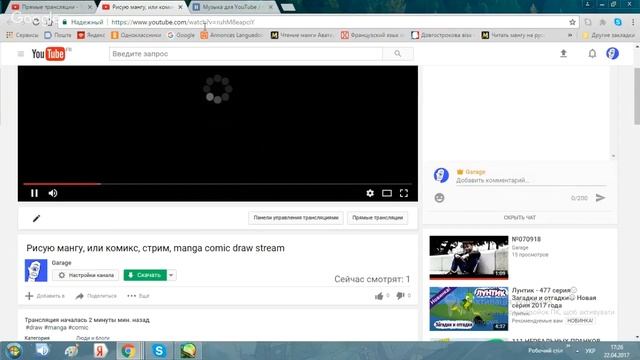Send the chat message arrow
This screenshot has width=640, height=360.
pyautogui.click(x=600, y=198)
